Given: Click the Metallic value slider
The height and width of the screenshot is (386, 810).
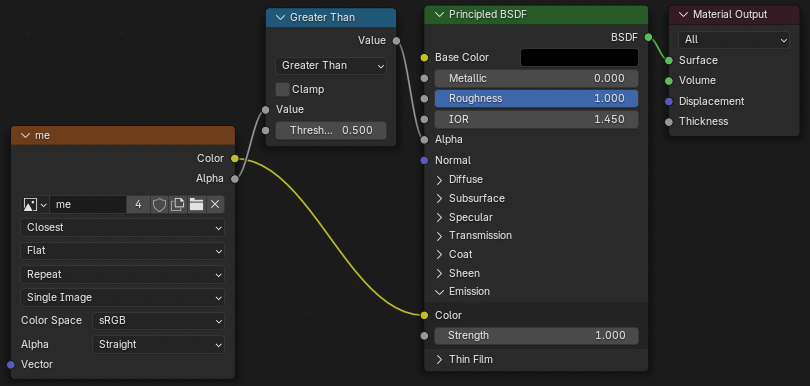Looking at the screenshot, I should (x=536, y=79).
